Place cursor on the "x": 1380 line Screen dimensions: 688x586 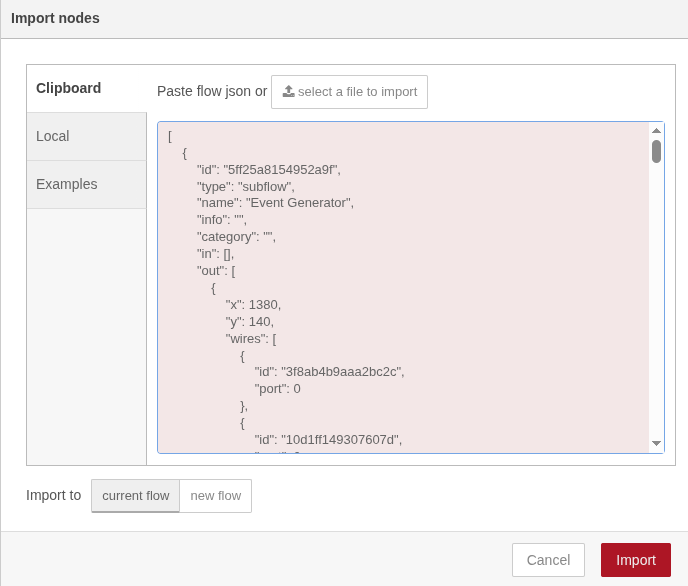click(x=253, y=304)
